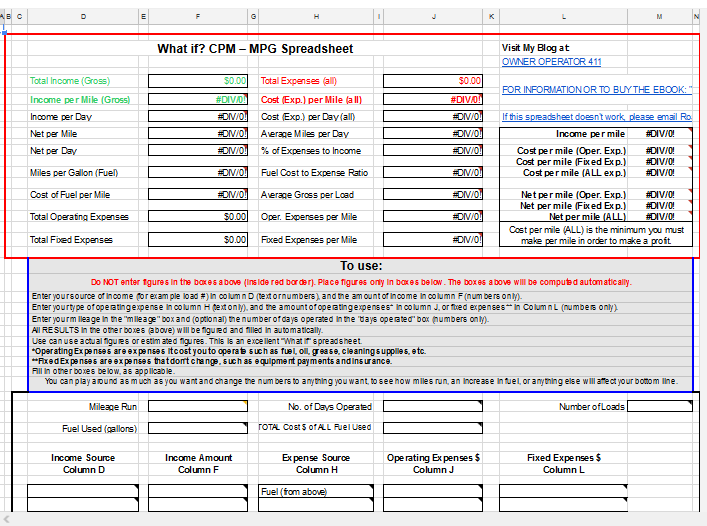Click the Fuel Used (gallons) input box
707x526 pixels.
click(198, 428)
